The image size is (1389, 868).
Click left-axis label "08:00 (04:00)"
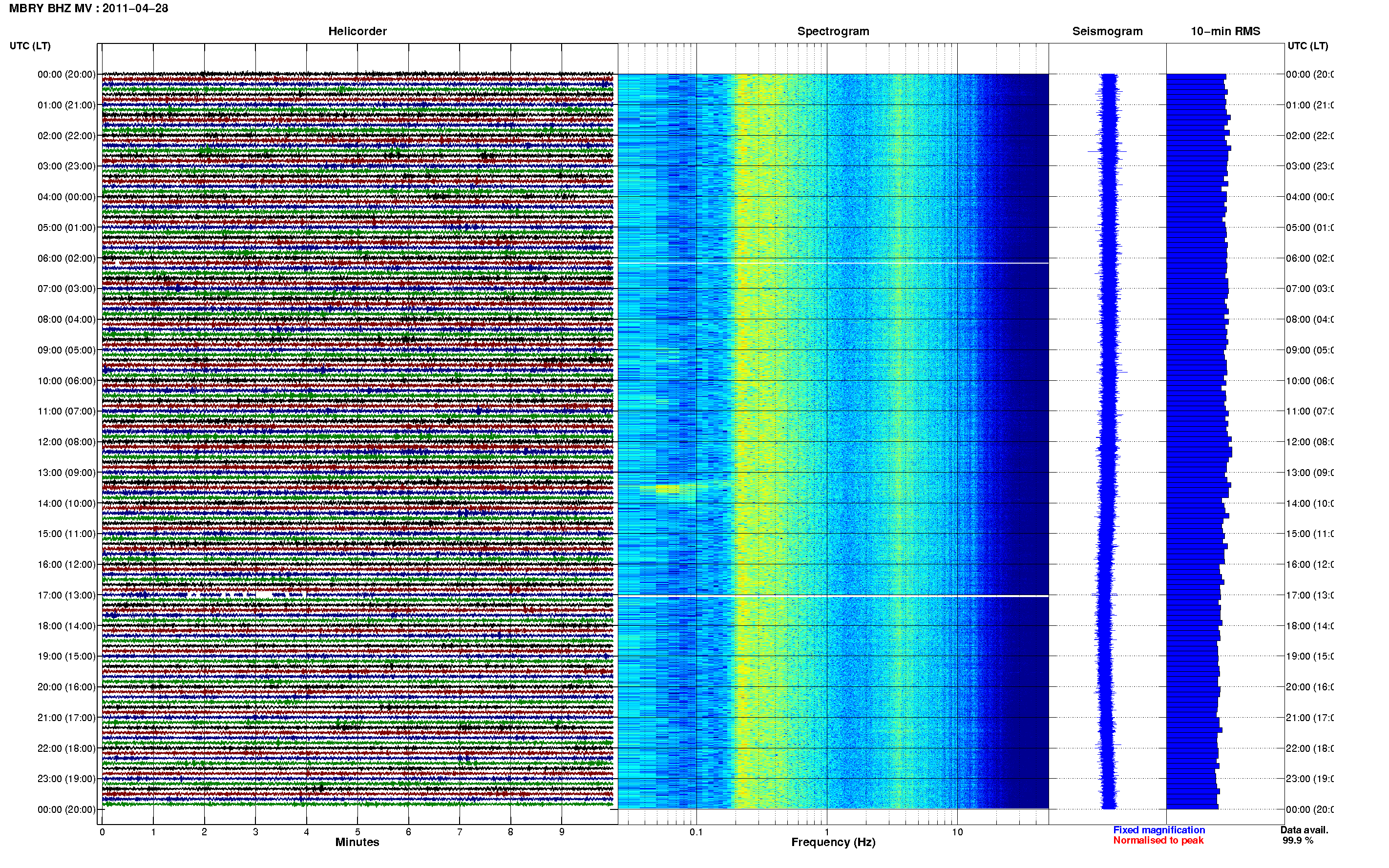[66, 319]
